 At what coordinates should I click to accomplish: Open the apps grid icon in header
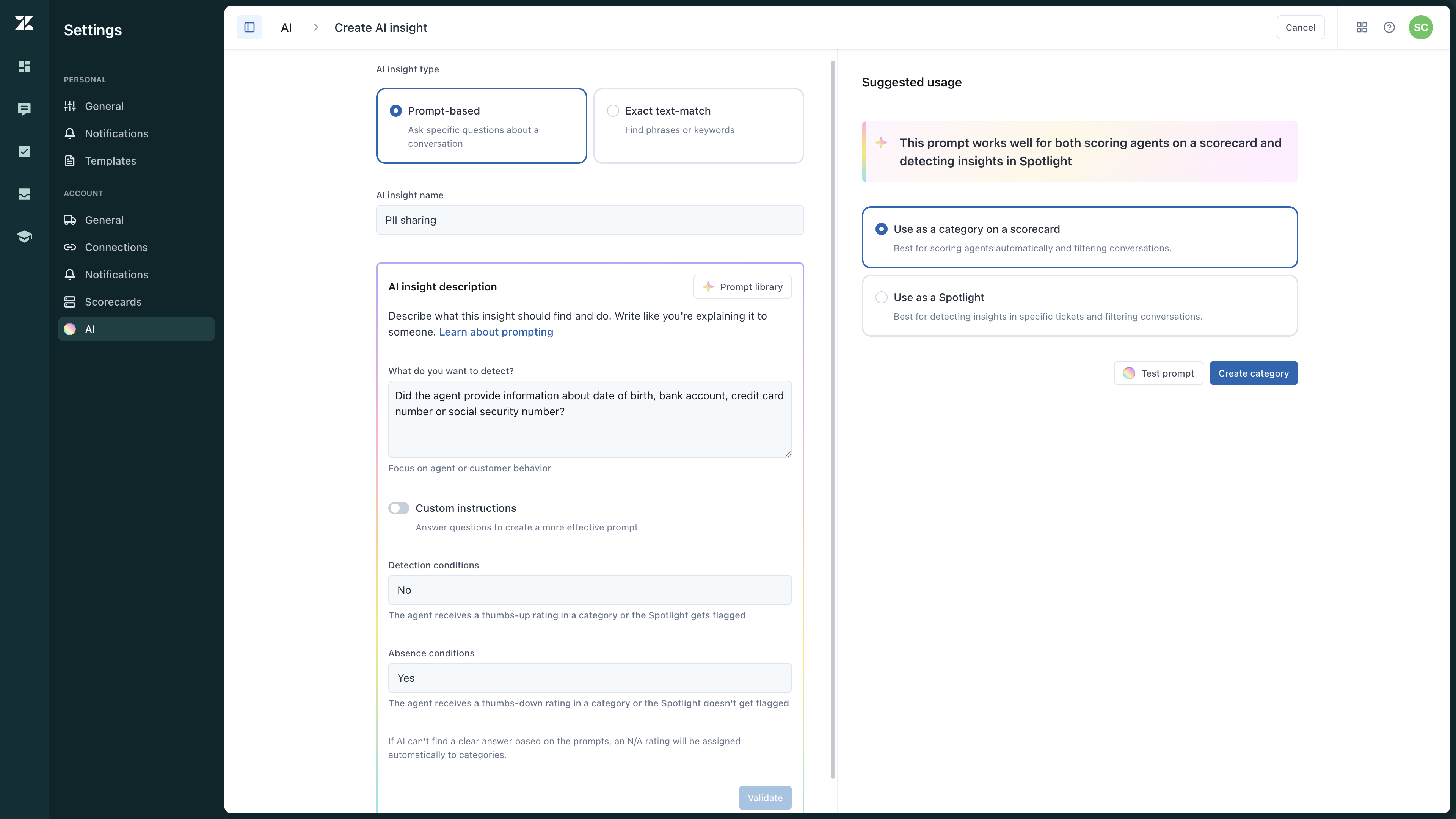point(1362,27)
